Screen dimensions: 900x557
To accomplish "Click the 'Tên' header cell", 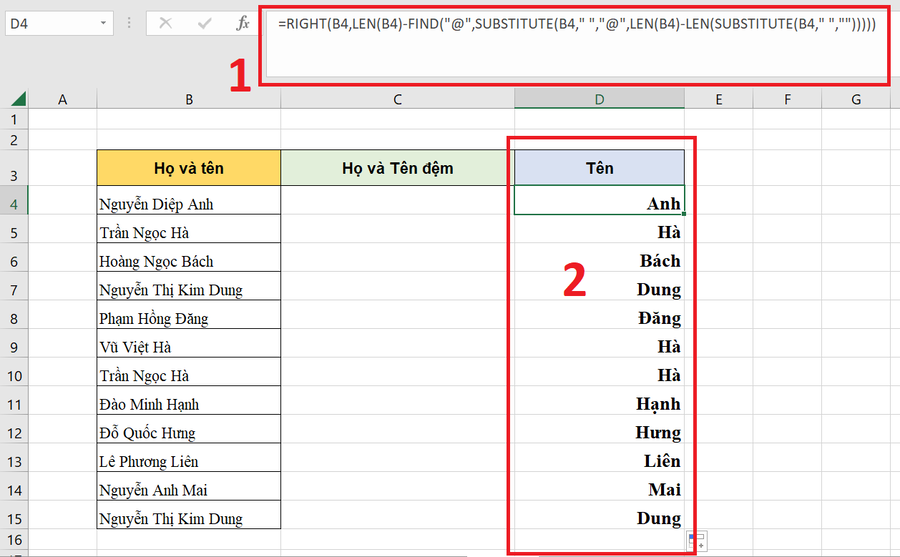I will 599,168.
